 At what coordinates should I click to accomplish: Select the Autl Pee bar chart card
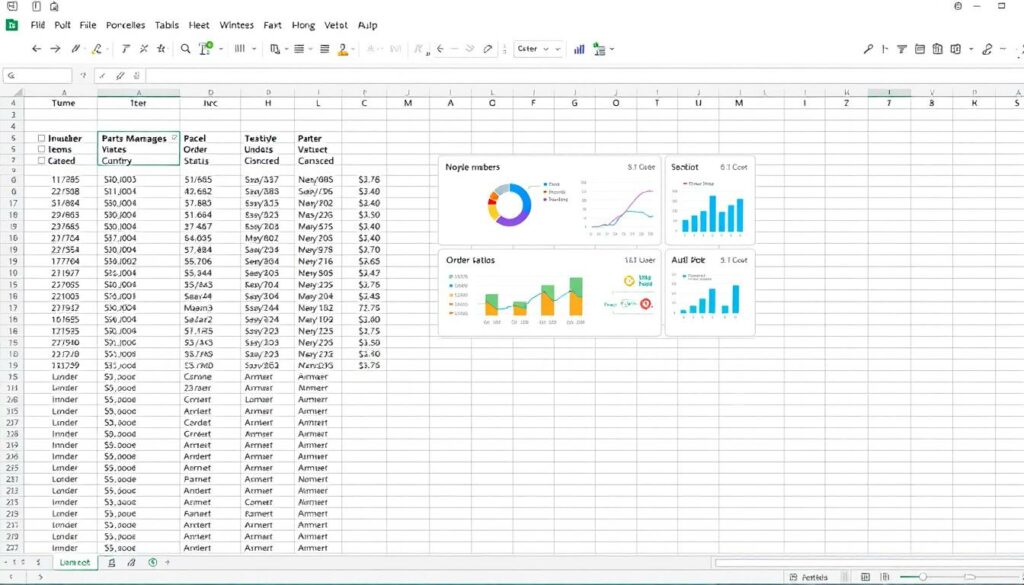[x=710, y=292]
